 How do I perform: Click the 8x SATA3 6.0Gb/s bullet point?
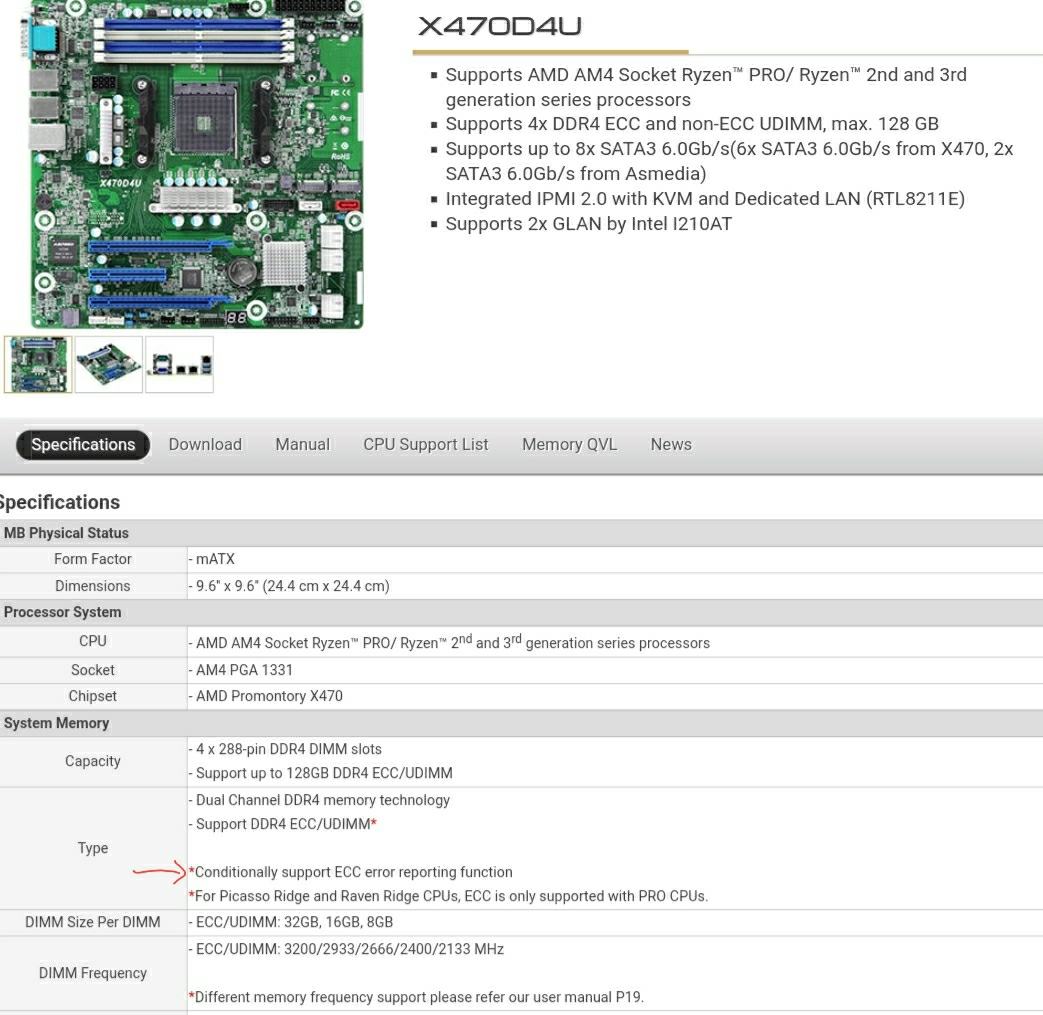pyautogui.click(x=729, y=162)
